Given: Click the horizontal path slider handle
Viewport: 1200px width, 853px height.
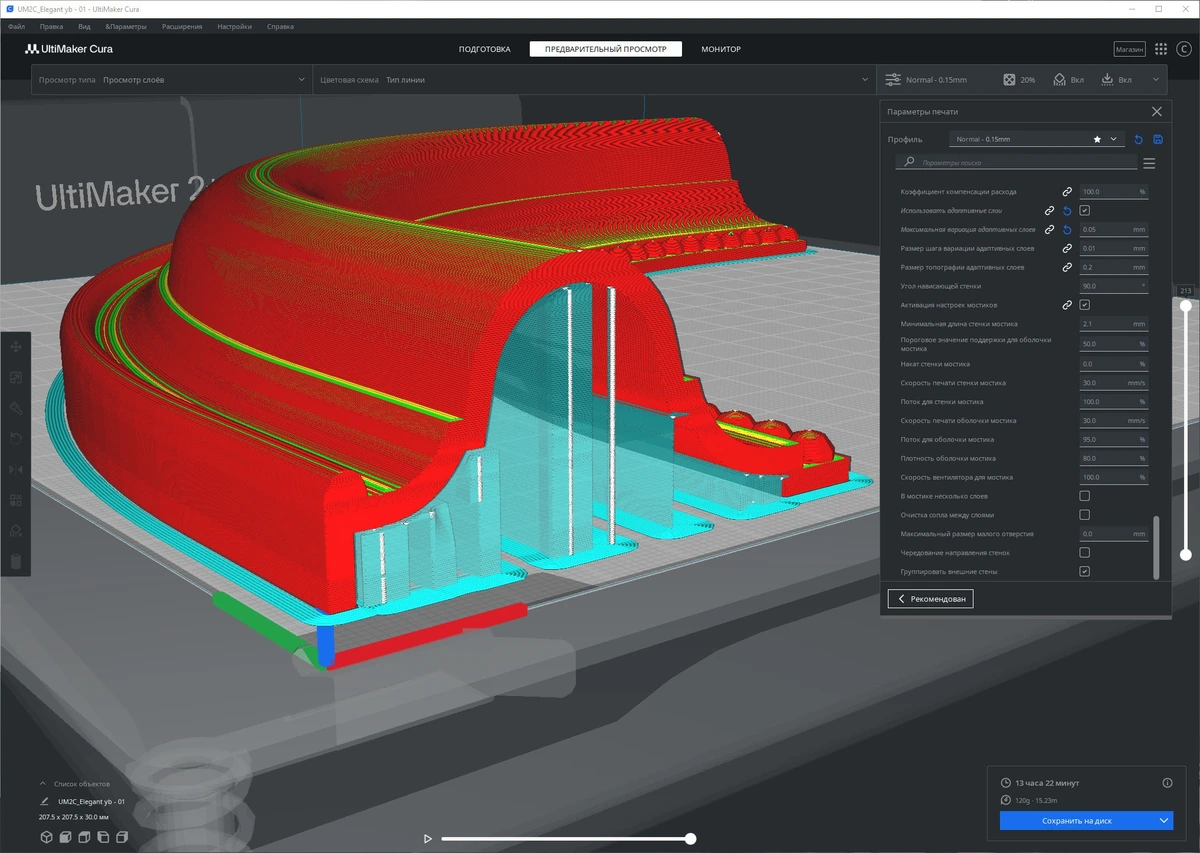Looking at the screenshot, I should 690,839.
